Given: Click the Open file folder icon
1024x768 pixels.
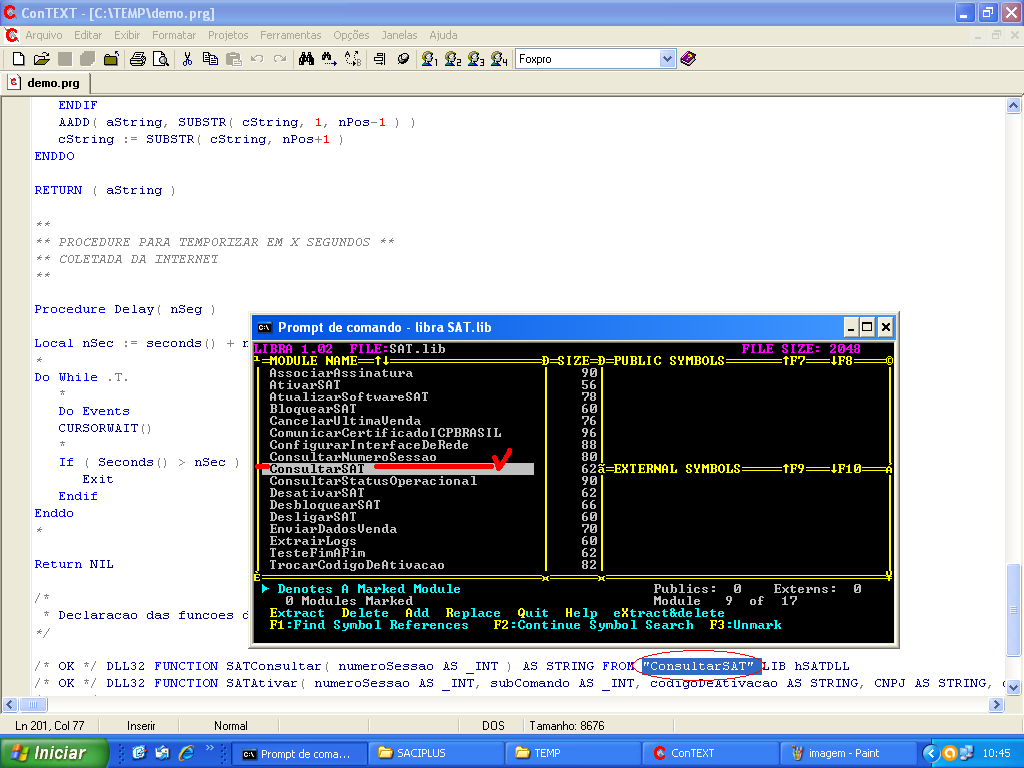Looking at the screenshot, I should (41, 59).
